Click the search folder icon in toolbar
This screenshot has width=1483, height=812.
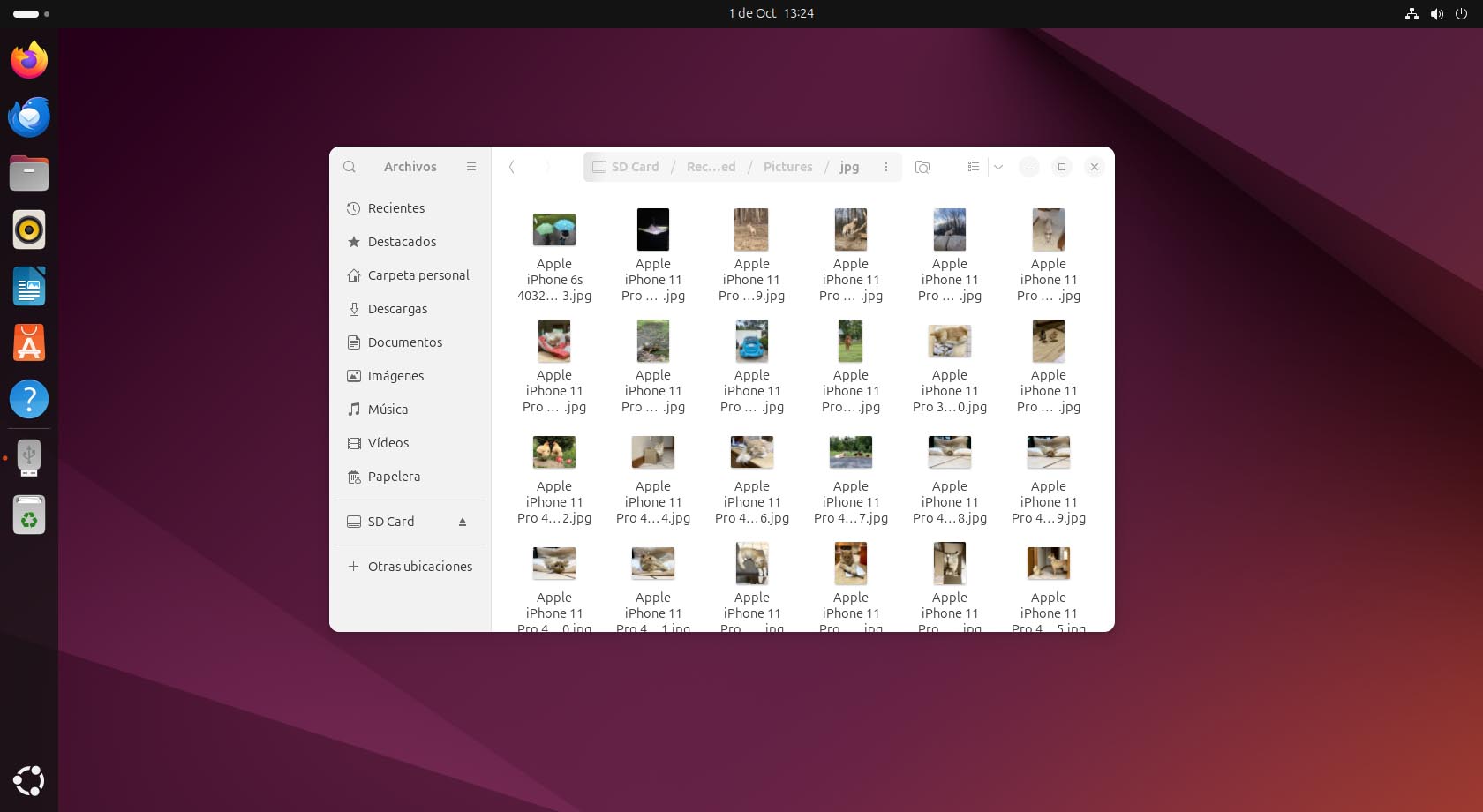[922, 167]
